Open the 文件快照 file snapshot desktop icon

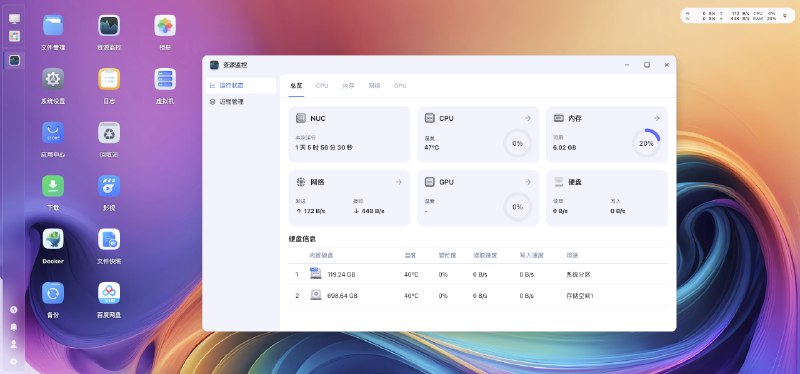click(109, 239)
